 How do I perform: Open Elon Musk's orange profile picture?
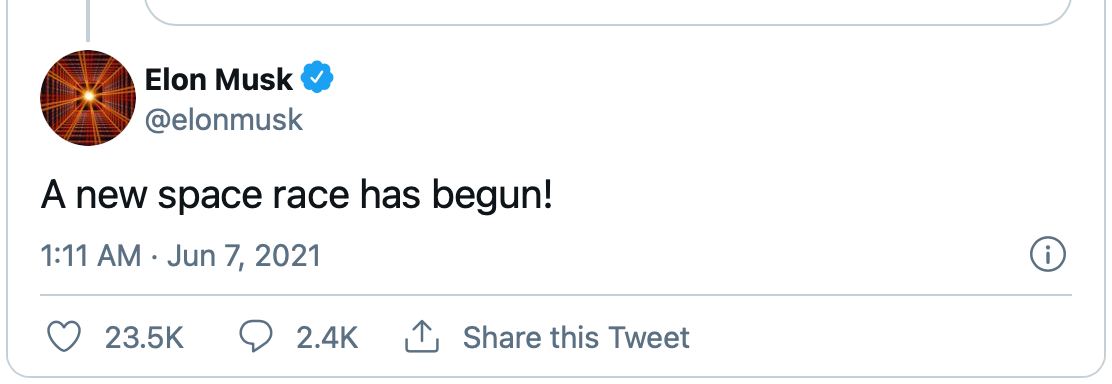click(88, 97)
